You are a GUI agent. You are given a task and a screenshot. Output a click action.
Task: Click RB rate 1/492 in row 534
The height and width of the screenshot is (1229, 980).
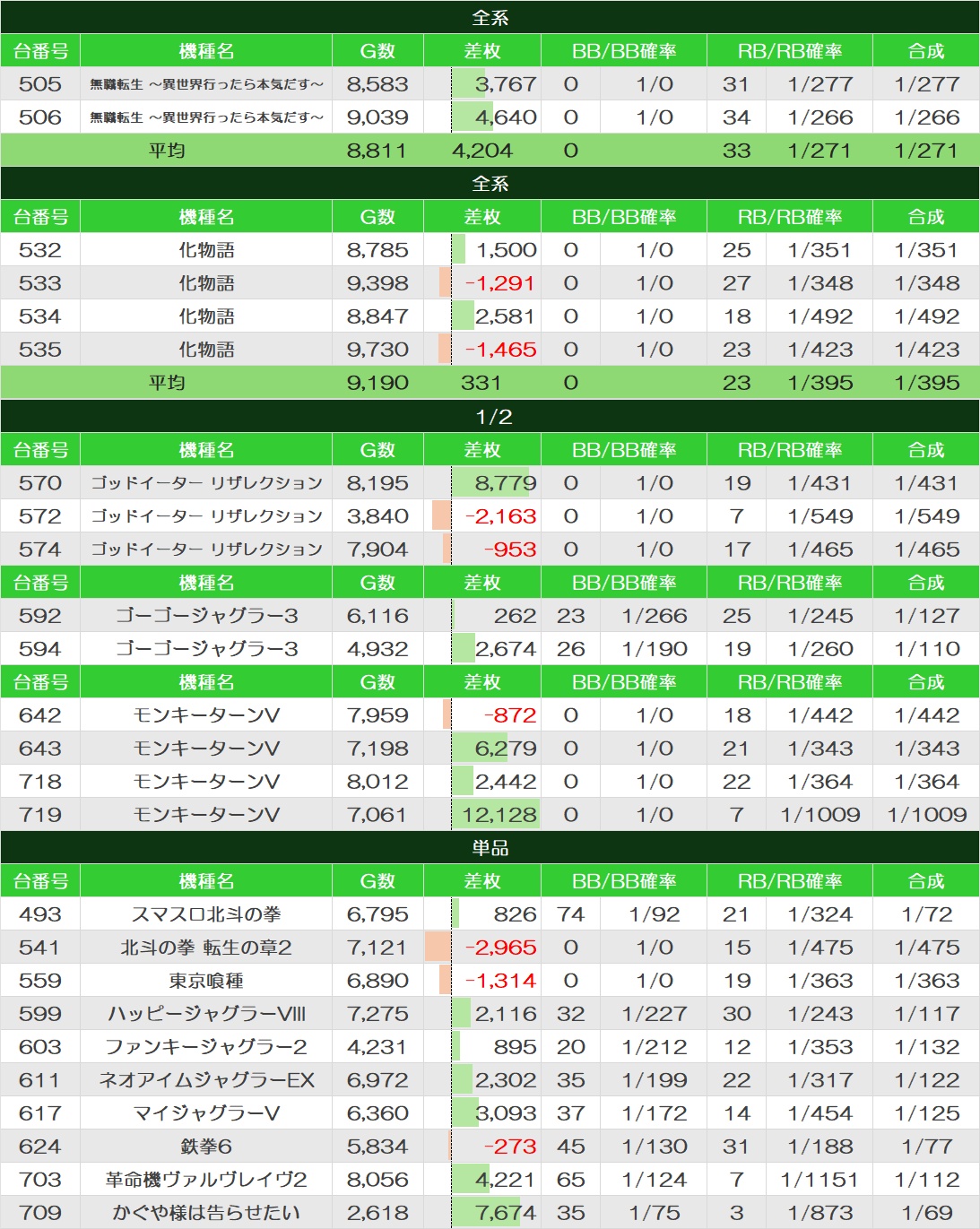(x=820, y=316)
